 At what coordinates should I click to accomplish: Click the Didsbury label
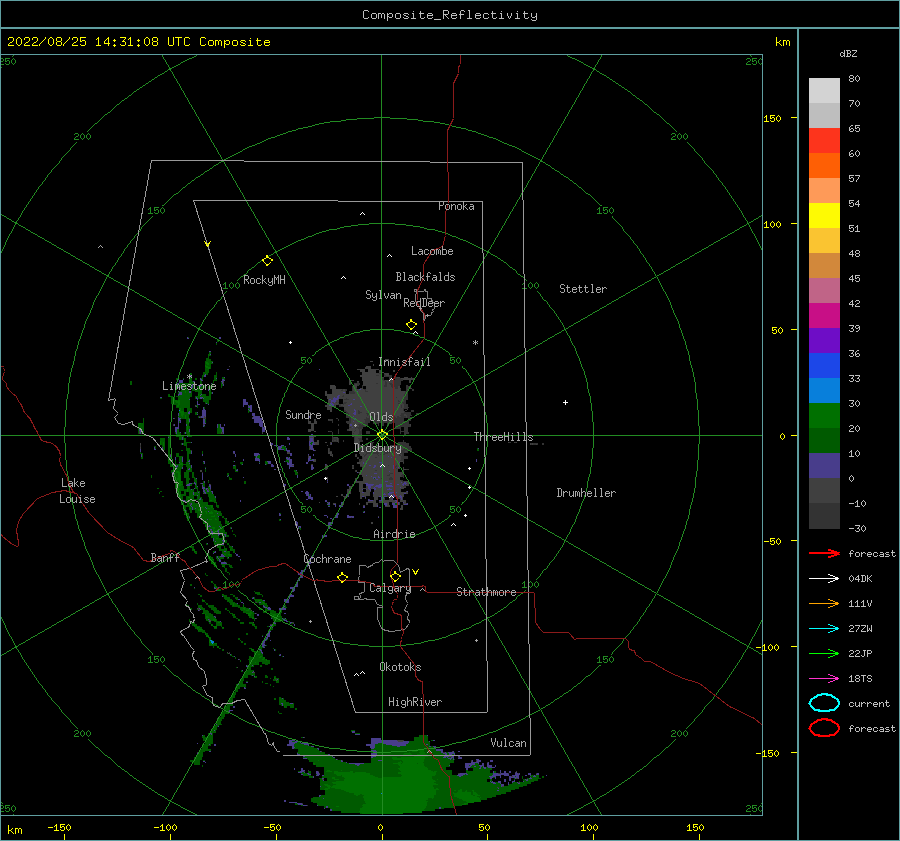pyautogui.click(x=378, y=448)
